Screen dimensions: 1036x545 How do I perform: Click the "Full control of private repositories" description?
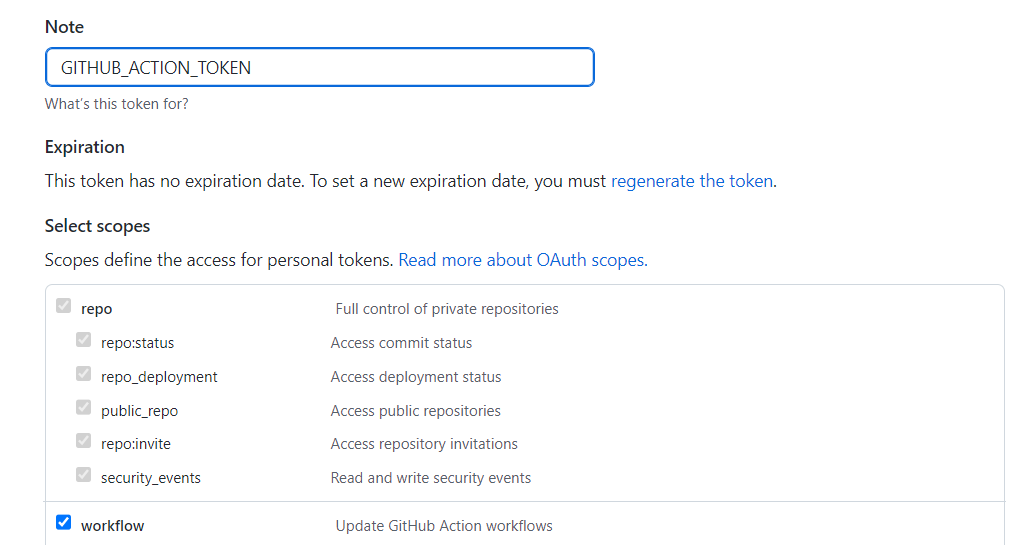pos(447,309)
